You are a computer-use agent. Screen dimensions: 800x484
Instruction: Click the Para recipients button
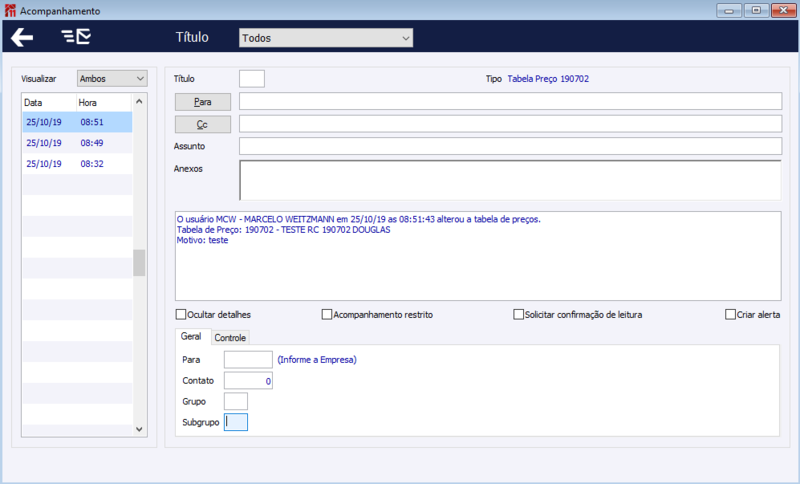[203, 102]
